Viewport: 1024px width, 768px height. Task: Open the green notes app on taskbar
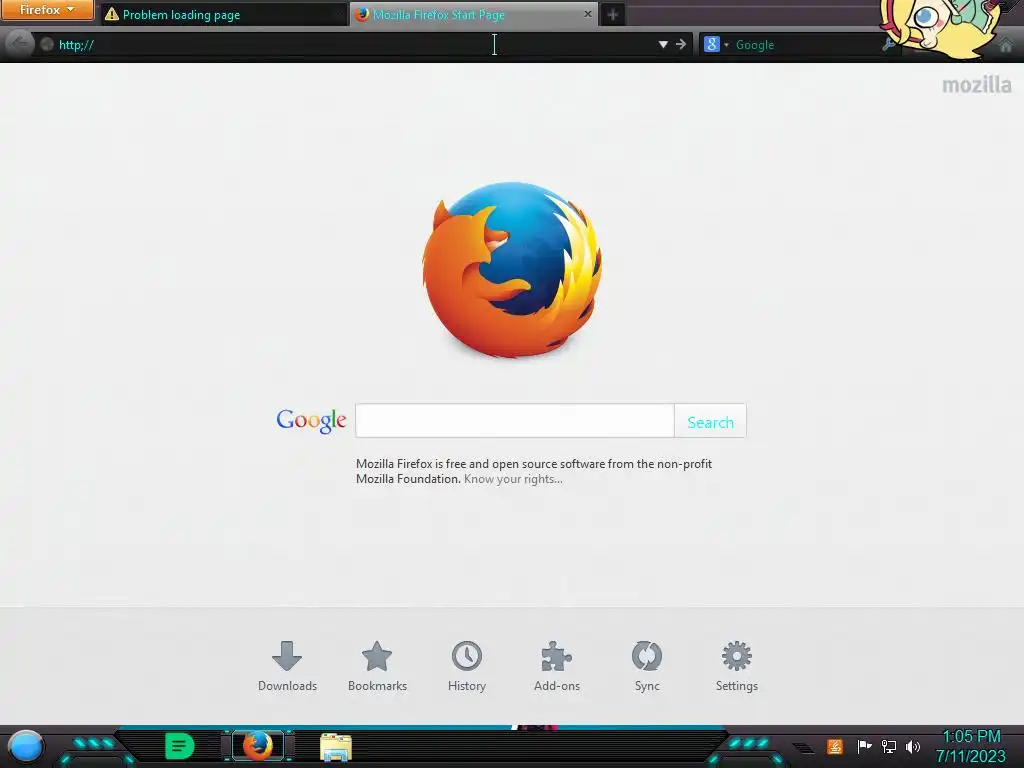click(179, 746)
